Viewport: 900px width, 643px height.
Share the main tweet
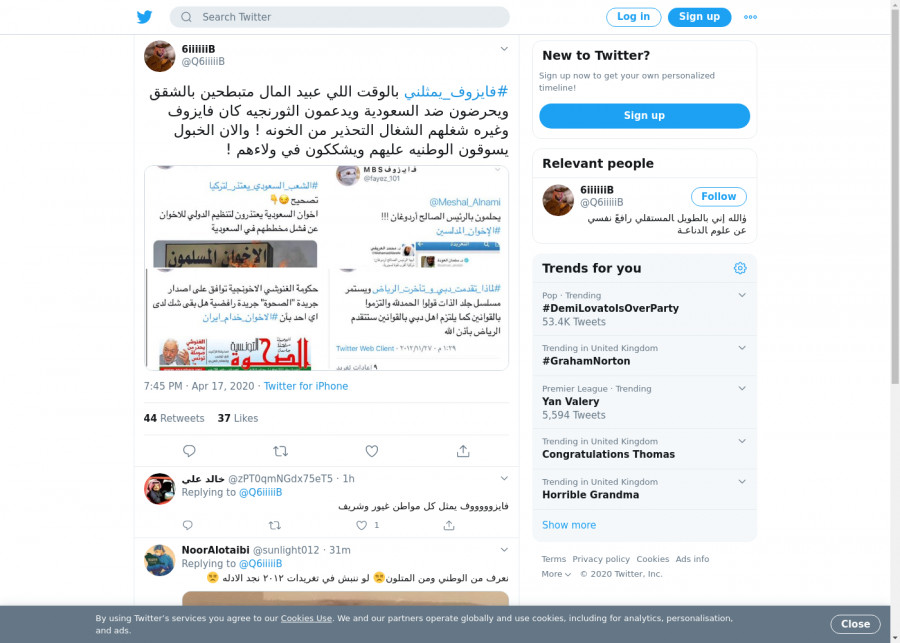(463, 451)
